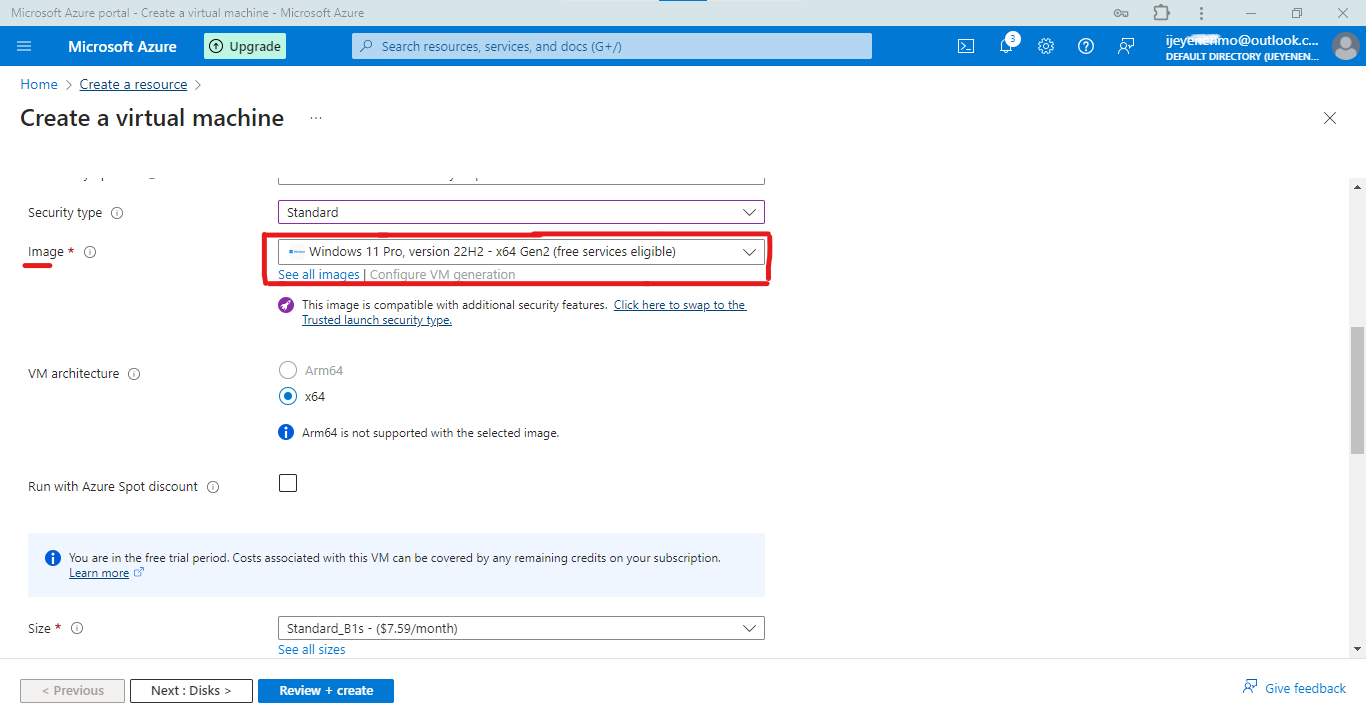Click See all images link

pos(319,275)
